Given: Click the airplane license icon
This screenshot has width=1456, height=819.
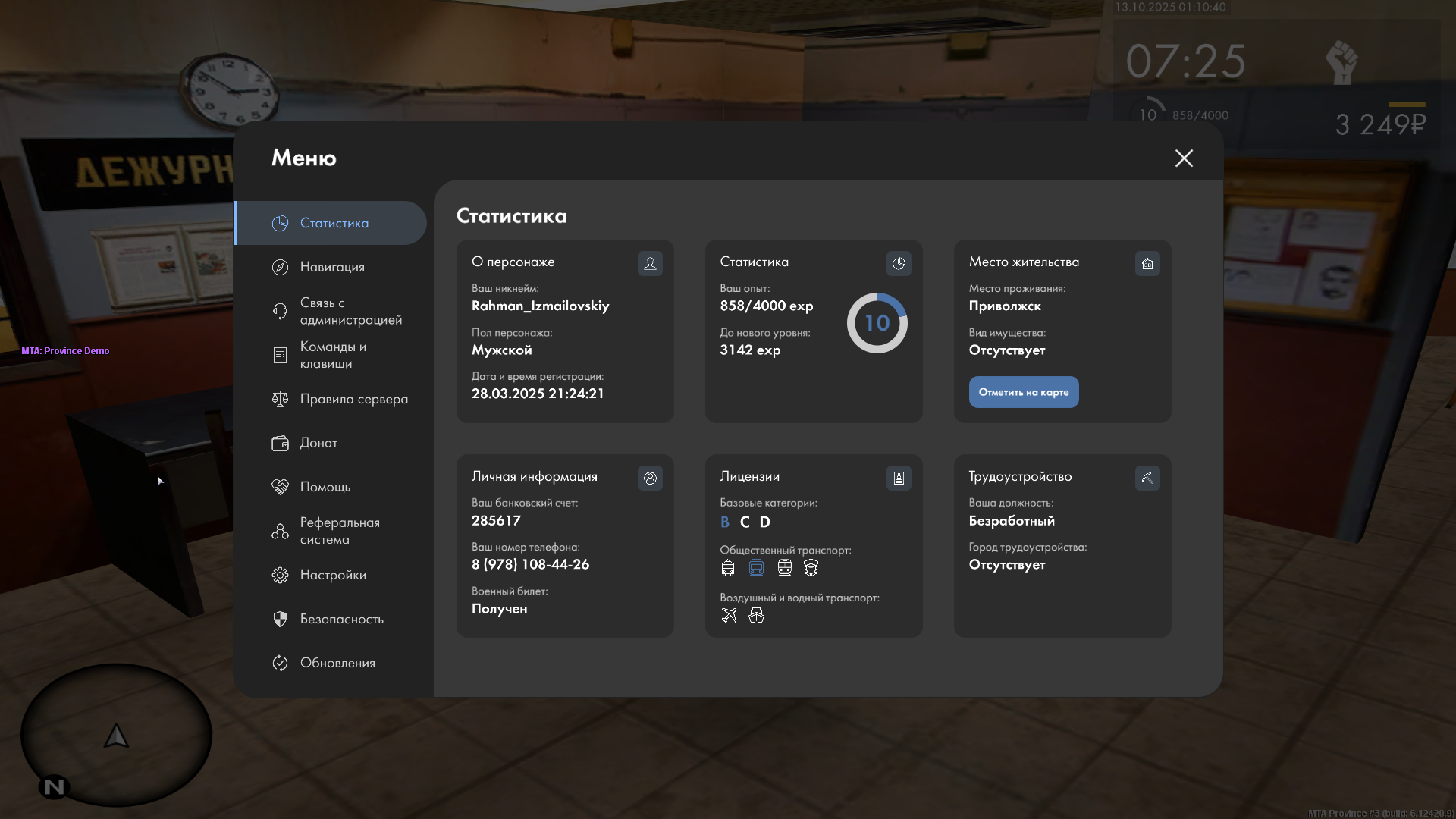Looking at the screenshot, I should point(729,616).
